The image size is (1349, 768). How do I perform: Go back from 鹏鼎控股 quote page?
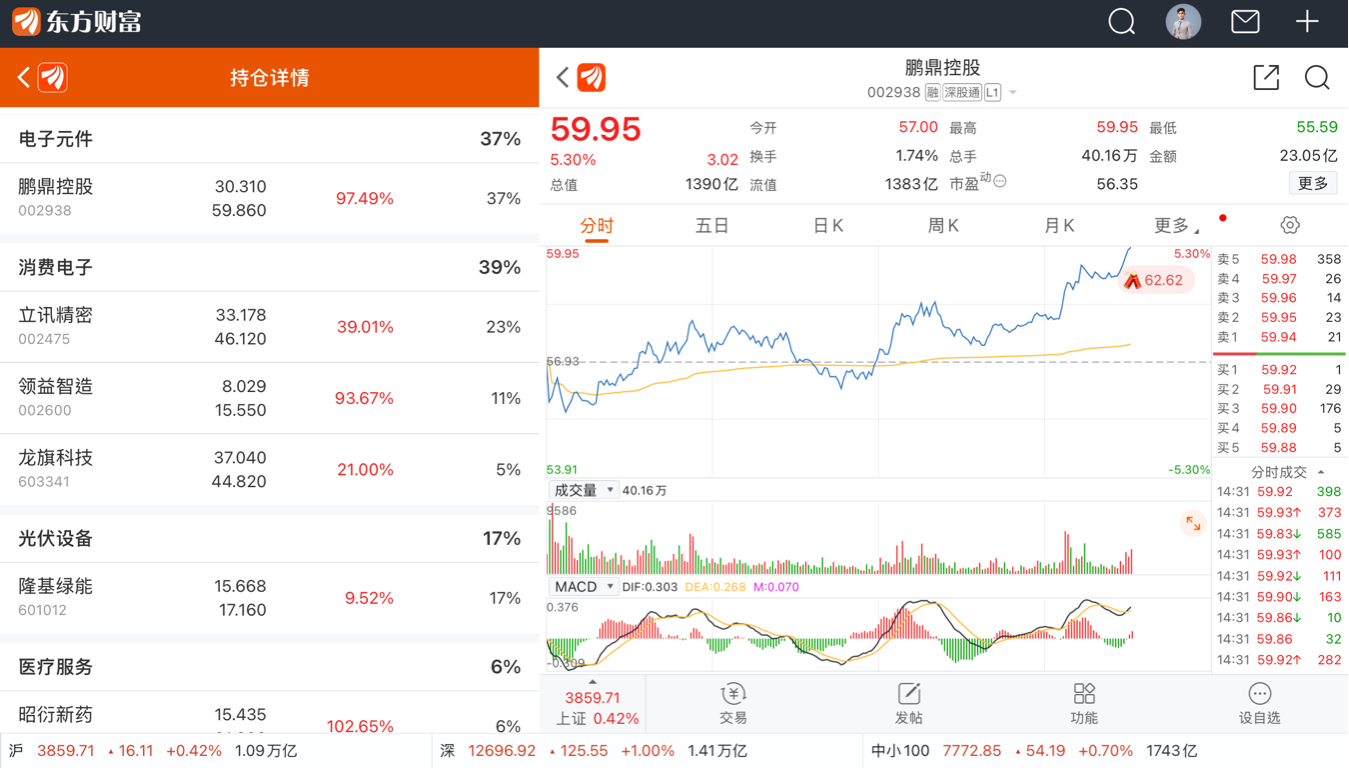point(563,77)
